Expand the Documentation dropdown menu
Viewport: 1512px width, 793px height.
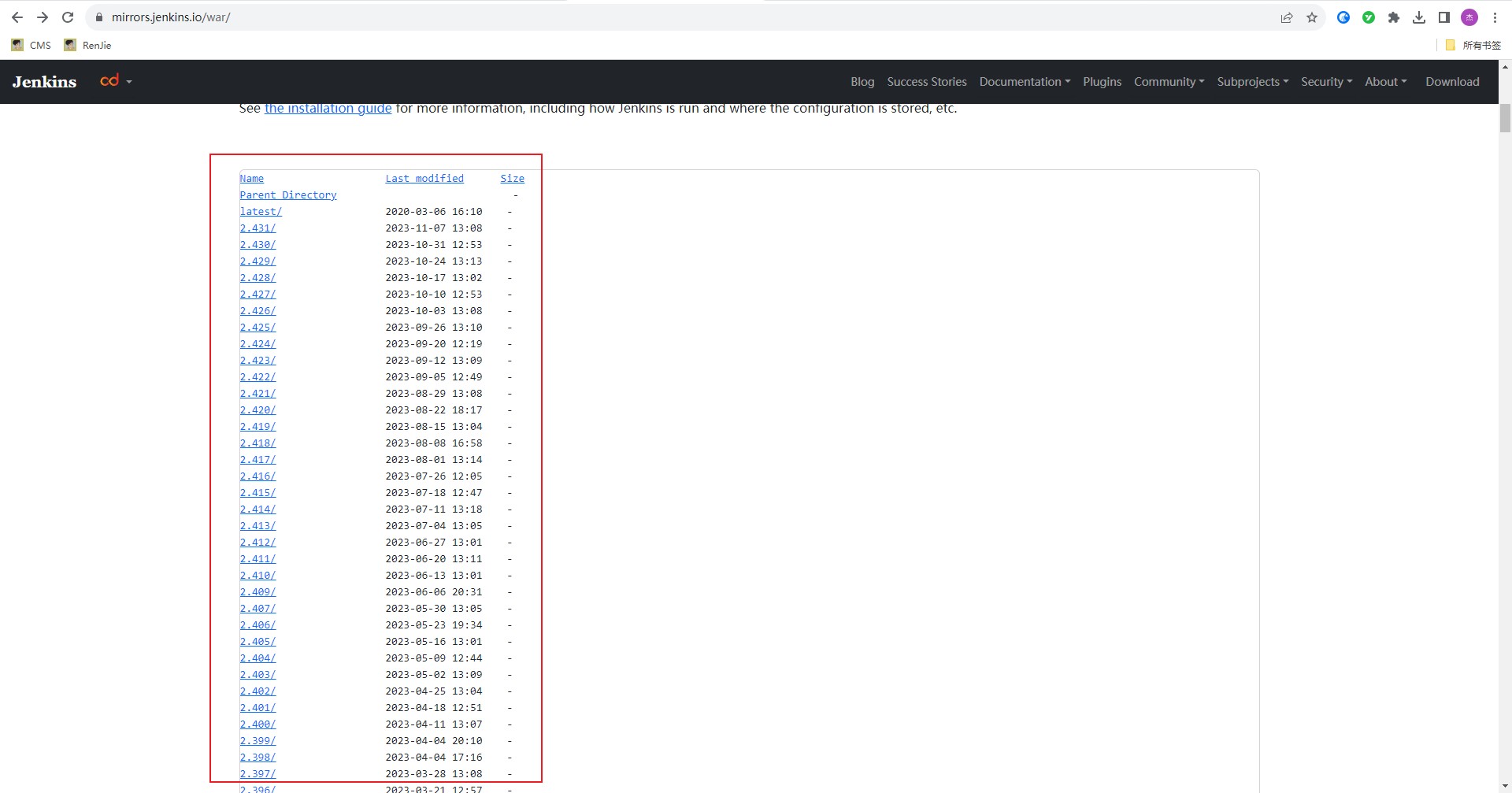pyautogui.click(x=1024, y=82)
